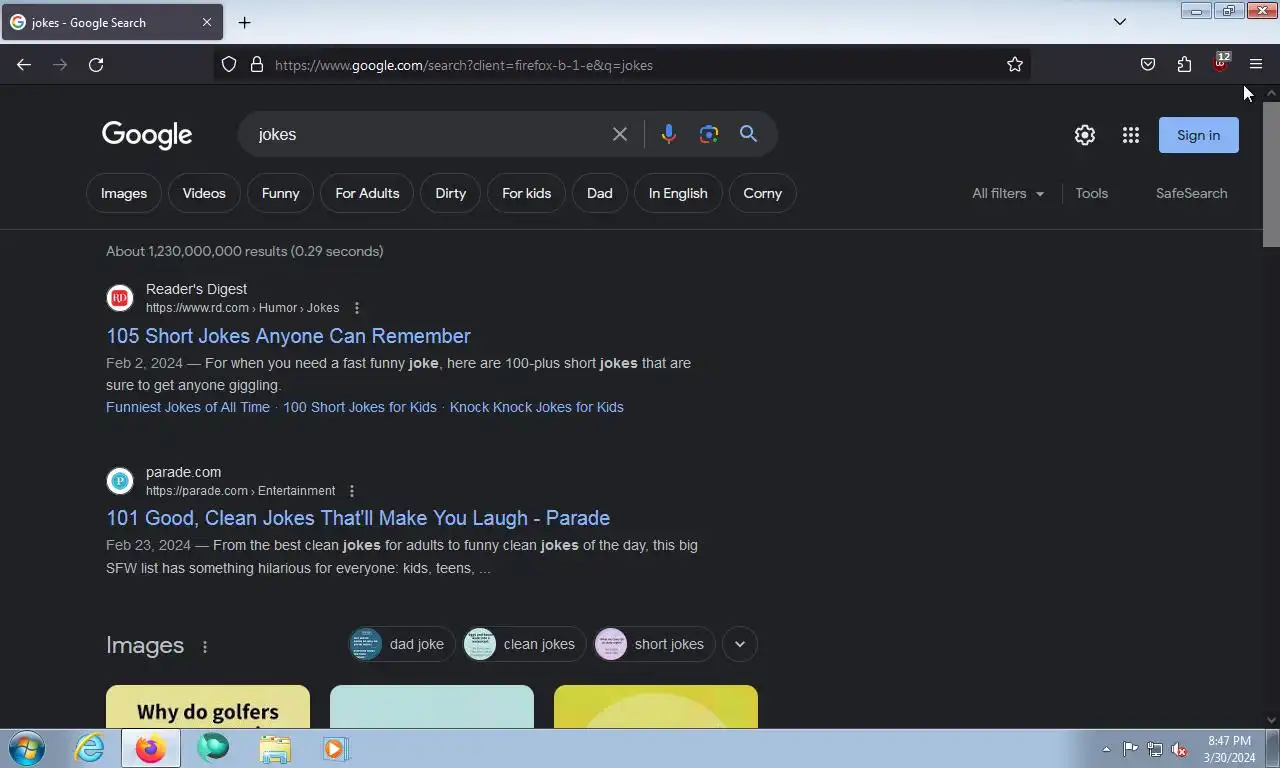This screenshot has width=1280, height=768.
Task: Open the Pocket save icon
Action: (1148, 65)
